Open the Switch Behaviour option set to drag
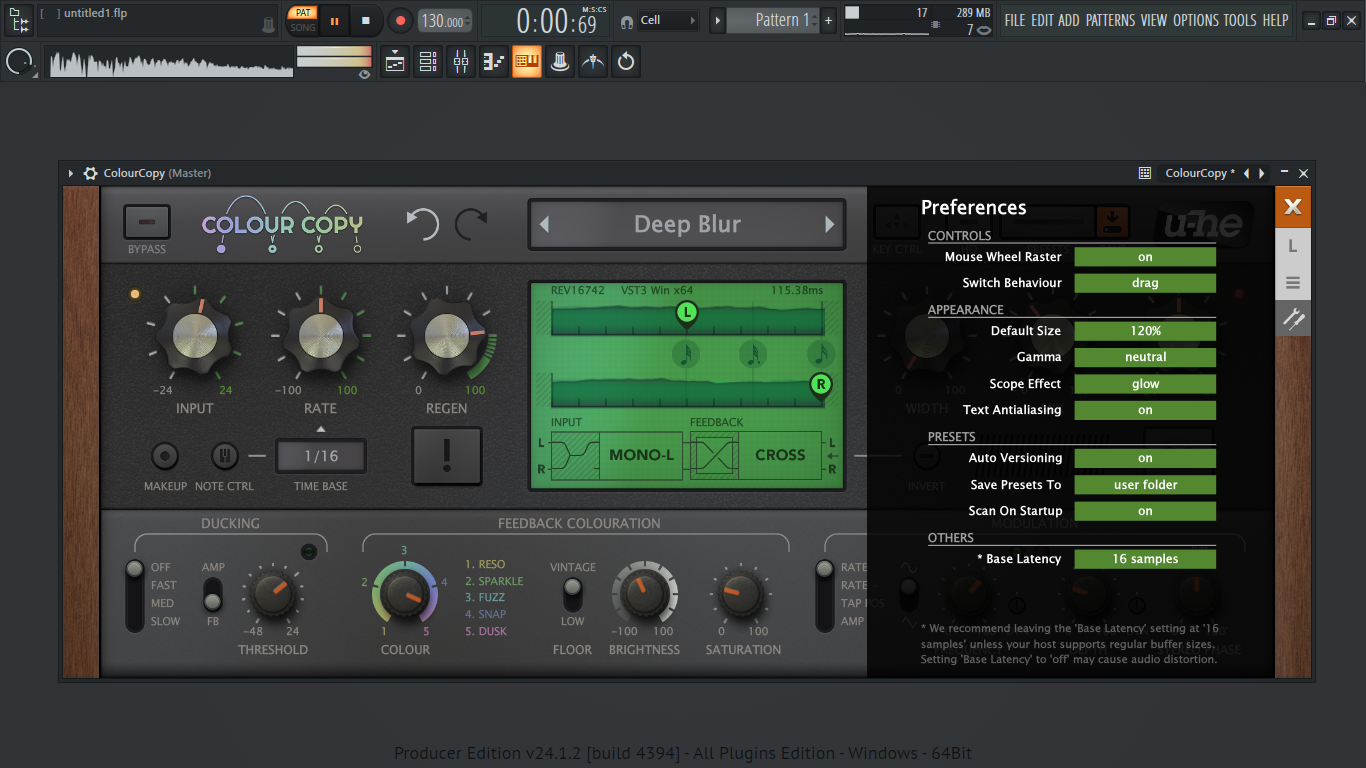Viewport: 1366px width, 768px height. pos(1145,283)
